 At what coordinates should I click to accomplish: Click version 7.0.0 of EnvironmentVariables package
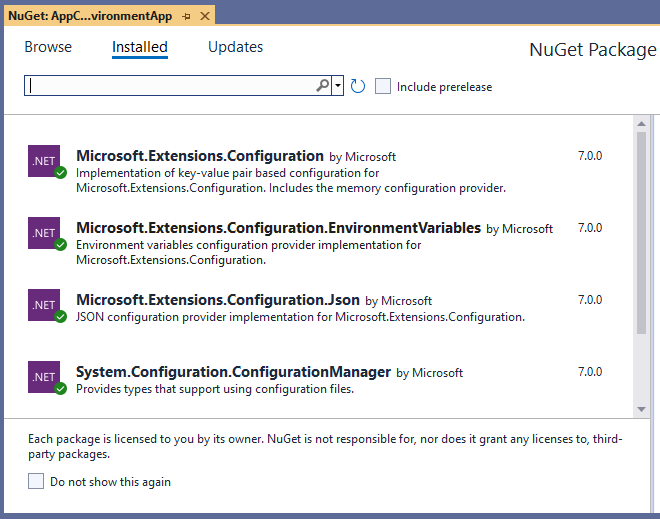coord(590,228)
